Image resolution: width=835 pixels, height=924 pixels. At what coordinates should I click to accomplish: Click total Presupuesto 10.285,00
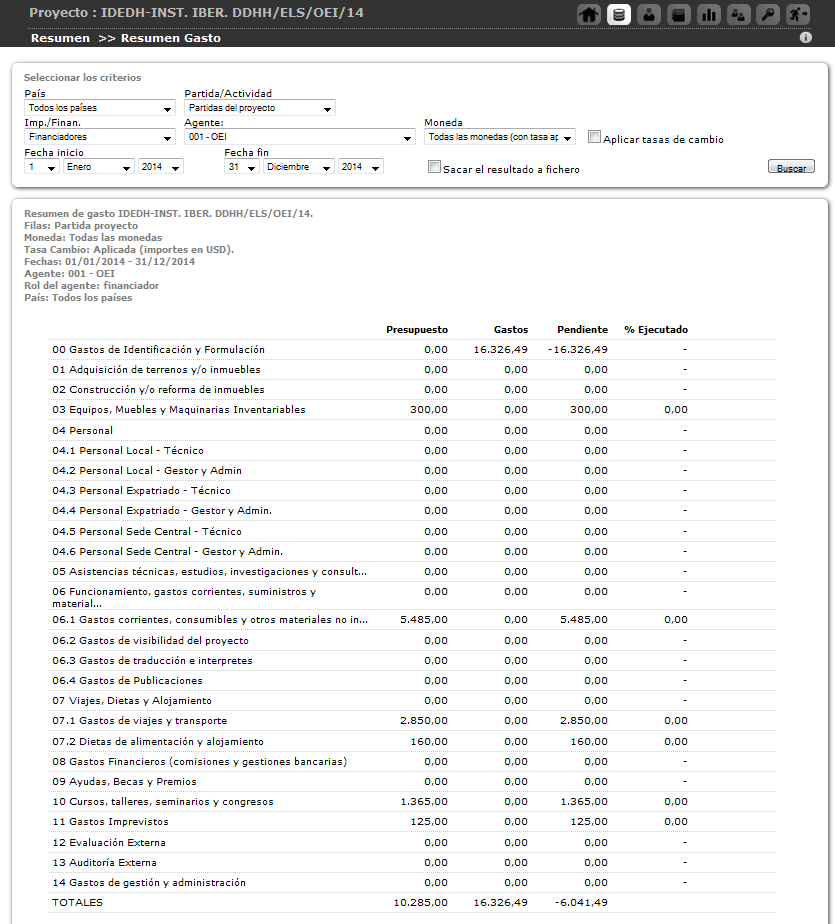[421, 903]
